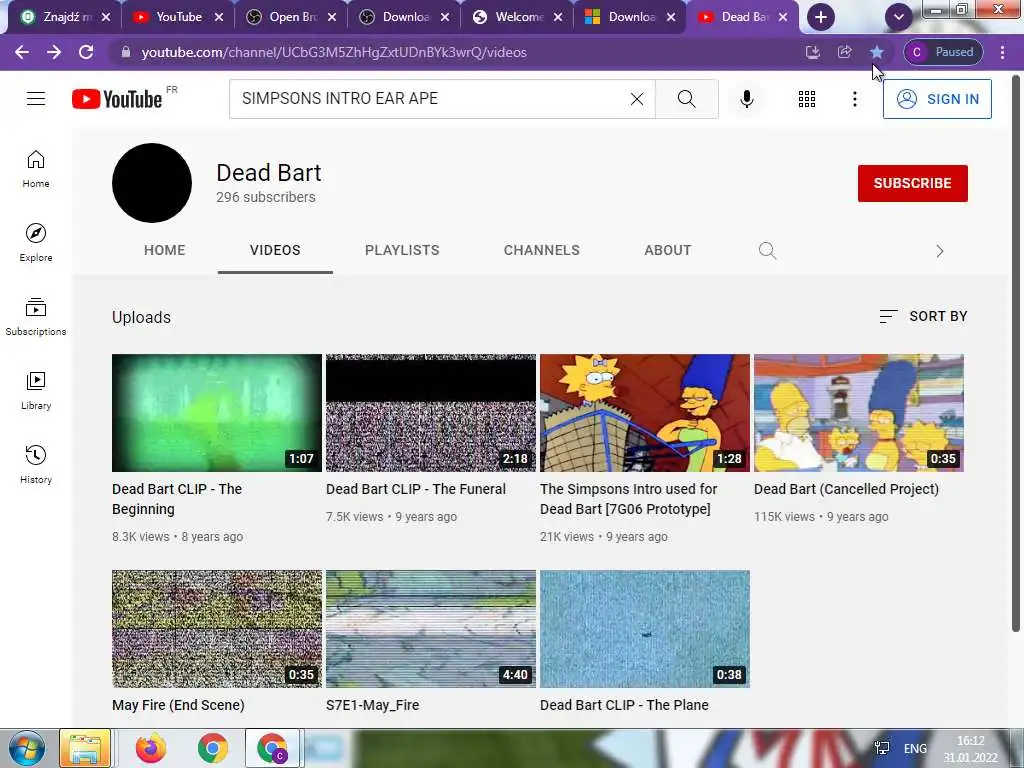Open the YouTube hamburger guide menu

[x=36, y=99]
